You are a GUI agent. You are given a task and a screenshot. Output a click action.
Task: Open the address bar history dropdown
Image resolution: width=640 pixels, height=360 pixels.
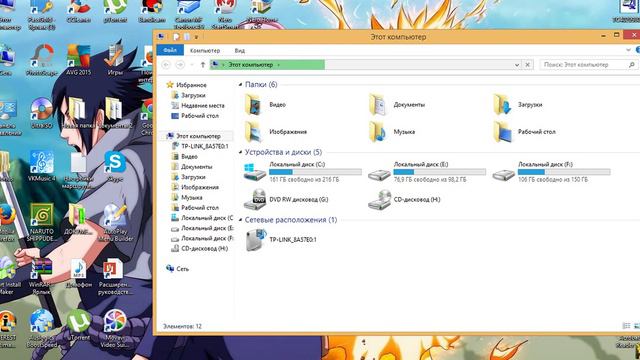click(517, 64)
